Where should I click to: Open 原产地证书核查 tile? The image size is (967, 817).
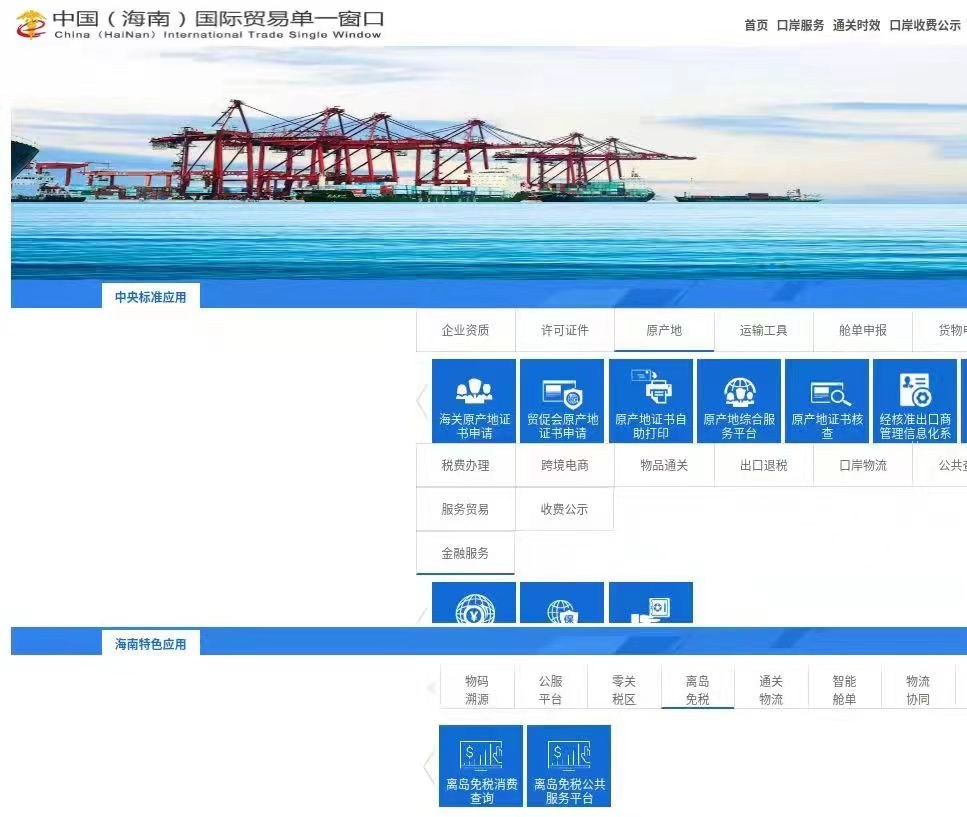tap(827, 401)
